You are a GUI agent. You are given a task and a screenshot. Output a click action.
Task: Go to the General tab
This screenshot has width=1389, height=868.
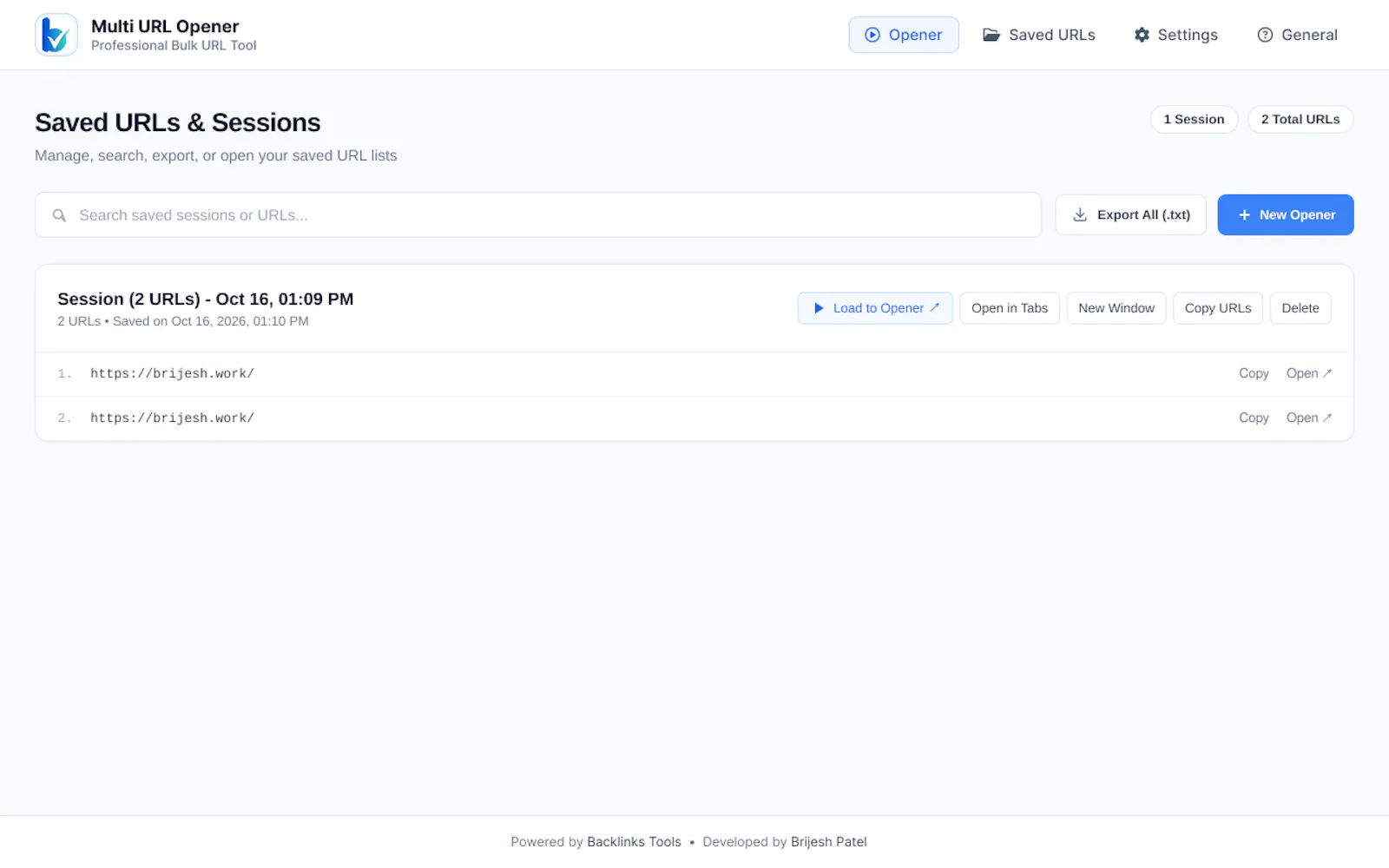pyautogui.click(x=1298, y=35)
